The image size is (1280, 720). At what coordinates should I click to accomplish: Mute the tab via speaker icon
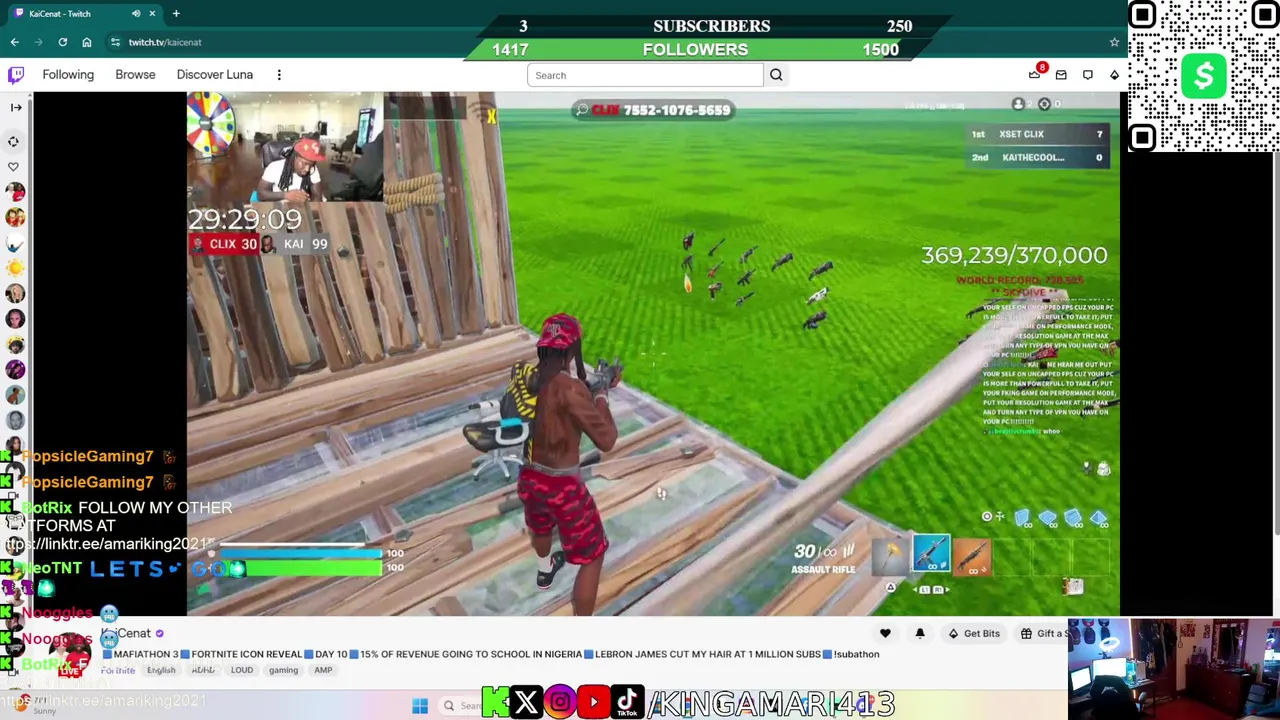pyautogui.click(x=136, y=14)
